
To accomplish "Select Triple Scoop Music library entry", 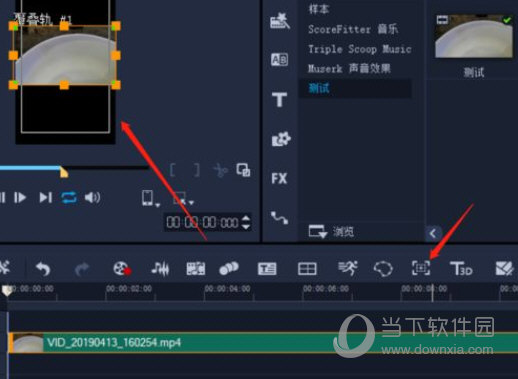I will pyautogui.click(x=359, y=49).
